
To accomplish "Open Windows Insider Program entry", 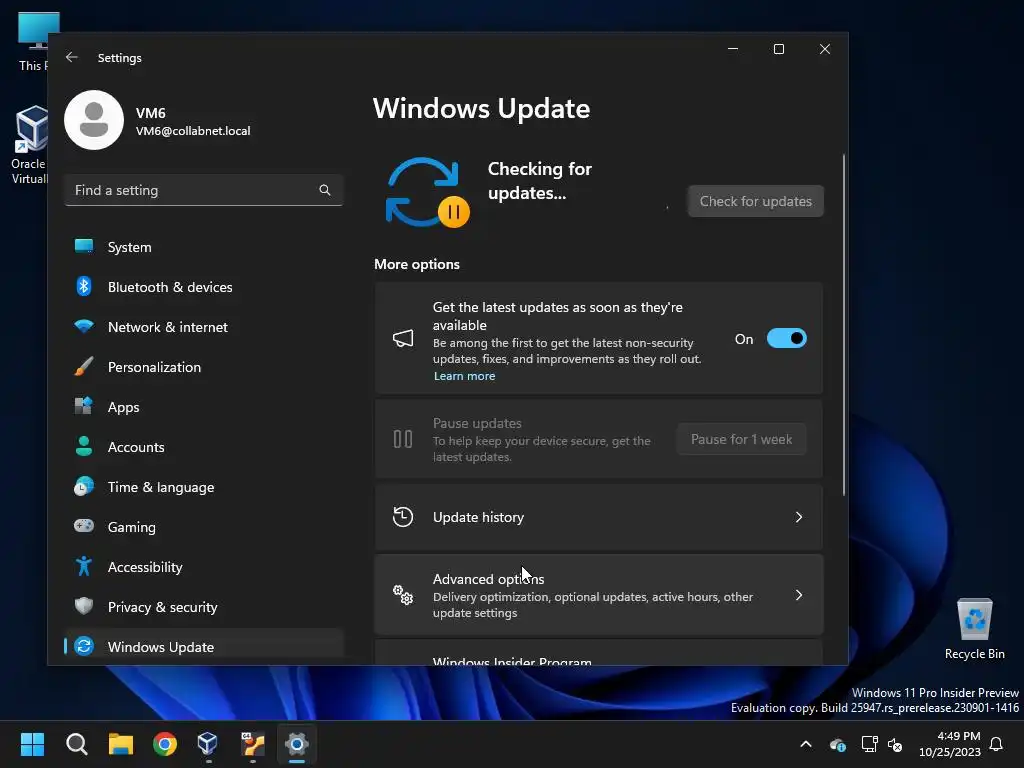I will (598, 653).
